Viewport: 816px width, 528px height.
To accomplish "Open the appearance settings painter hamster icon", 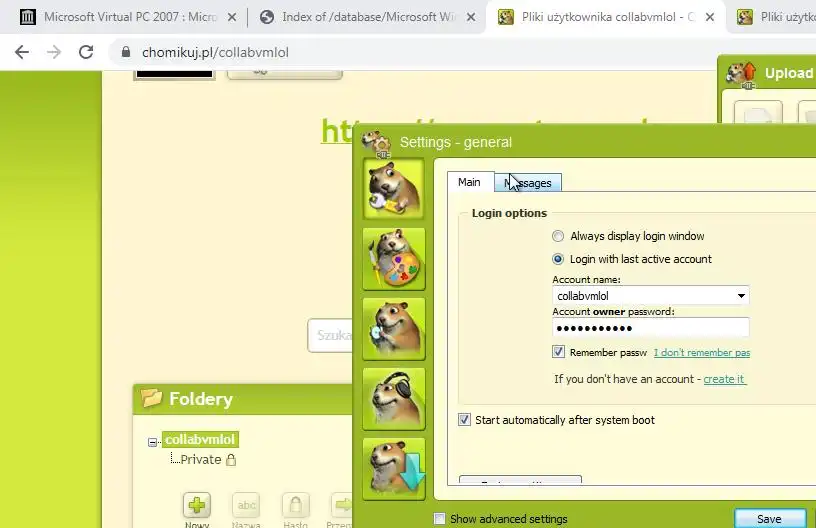I will (394, 259).
